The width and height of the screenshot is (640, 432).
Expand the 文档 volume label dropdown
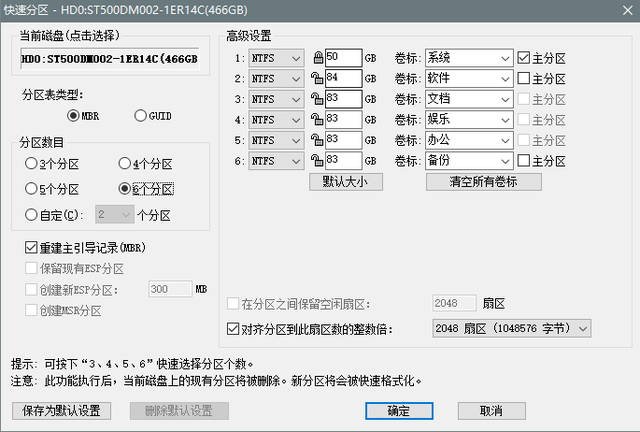tap(505, 100)
